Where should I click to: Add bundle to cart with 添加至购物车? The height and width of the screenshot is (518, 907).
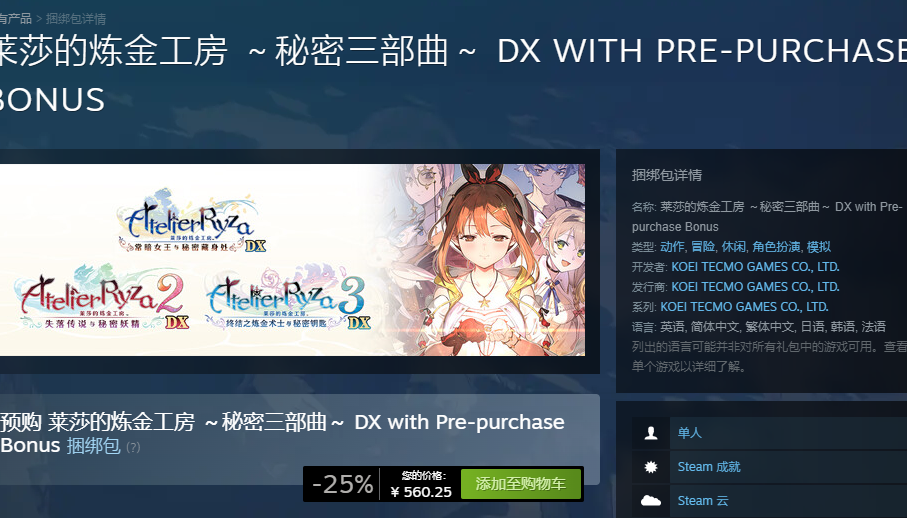(521, 484)
